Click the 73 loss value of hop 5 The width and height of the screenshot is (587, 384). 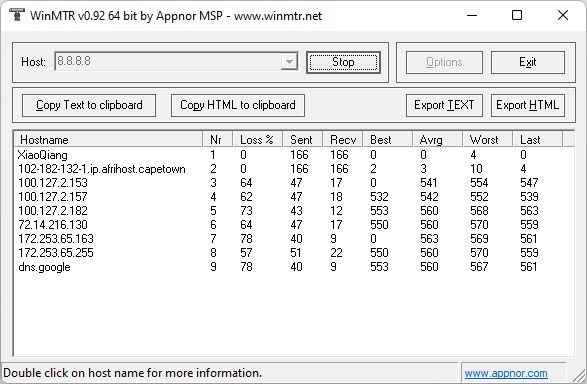pos(246,211)
